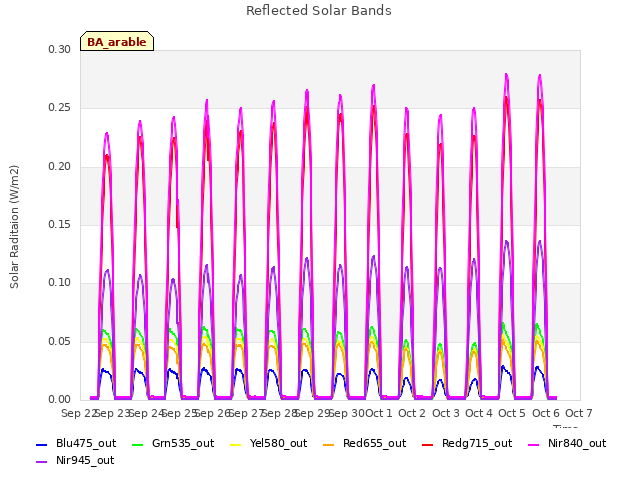This screenshot has height=480, width=640.
Task: Click the Nir945_out legend color line
Action: 42,462
